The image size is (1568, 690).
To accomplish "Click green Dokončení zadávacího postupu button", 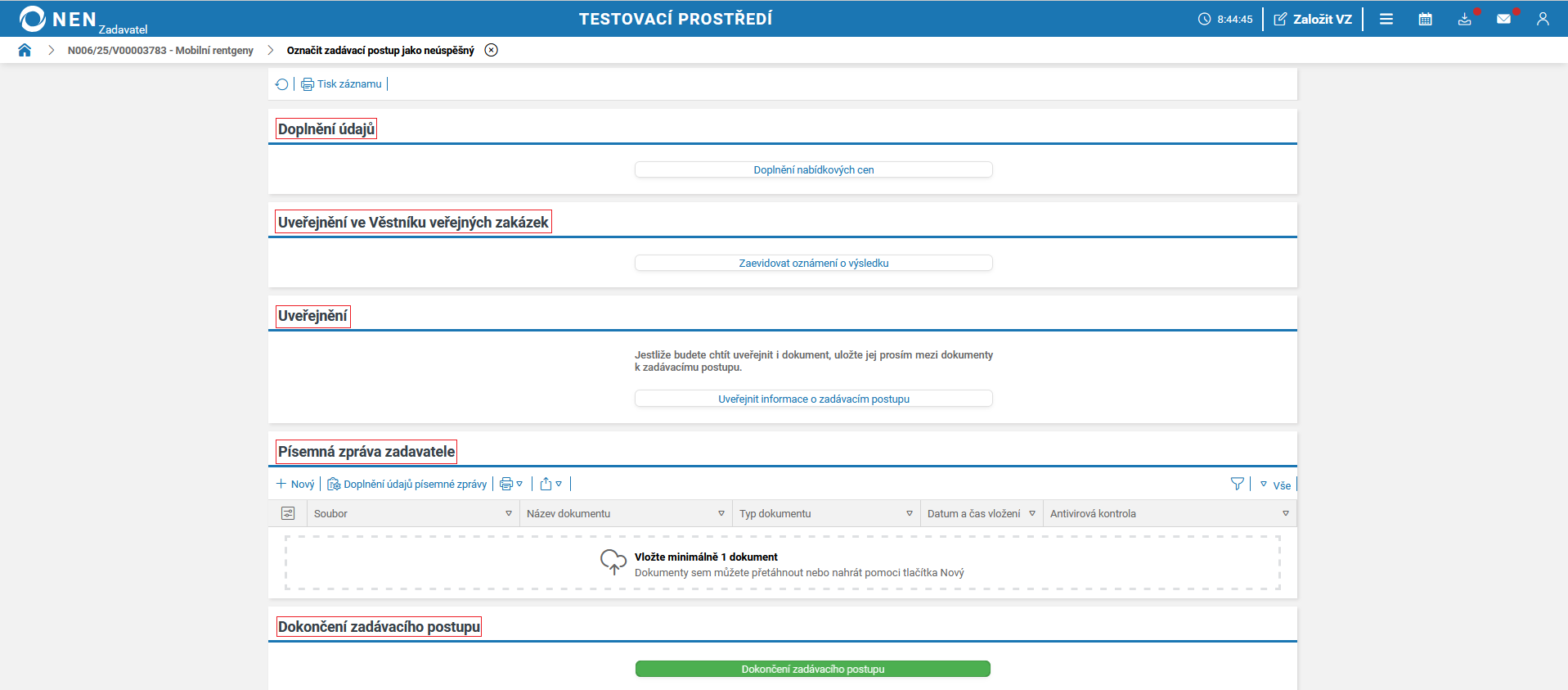I will [x=813, y=669].
